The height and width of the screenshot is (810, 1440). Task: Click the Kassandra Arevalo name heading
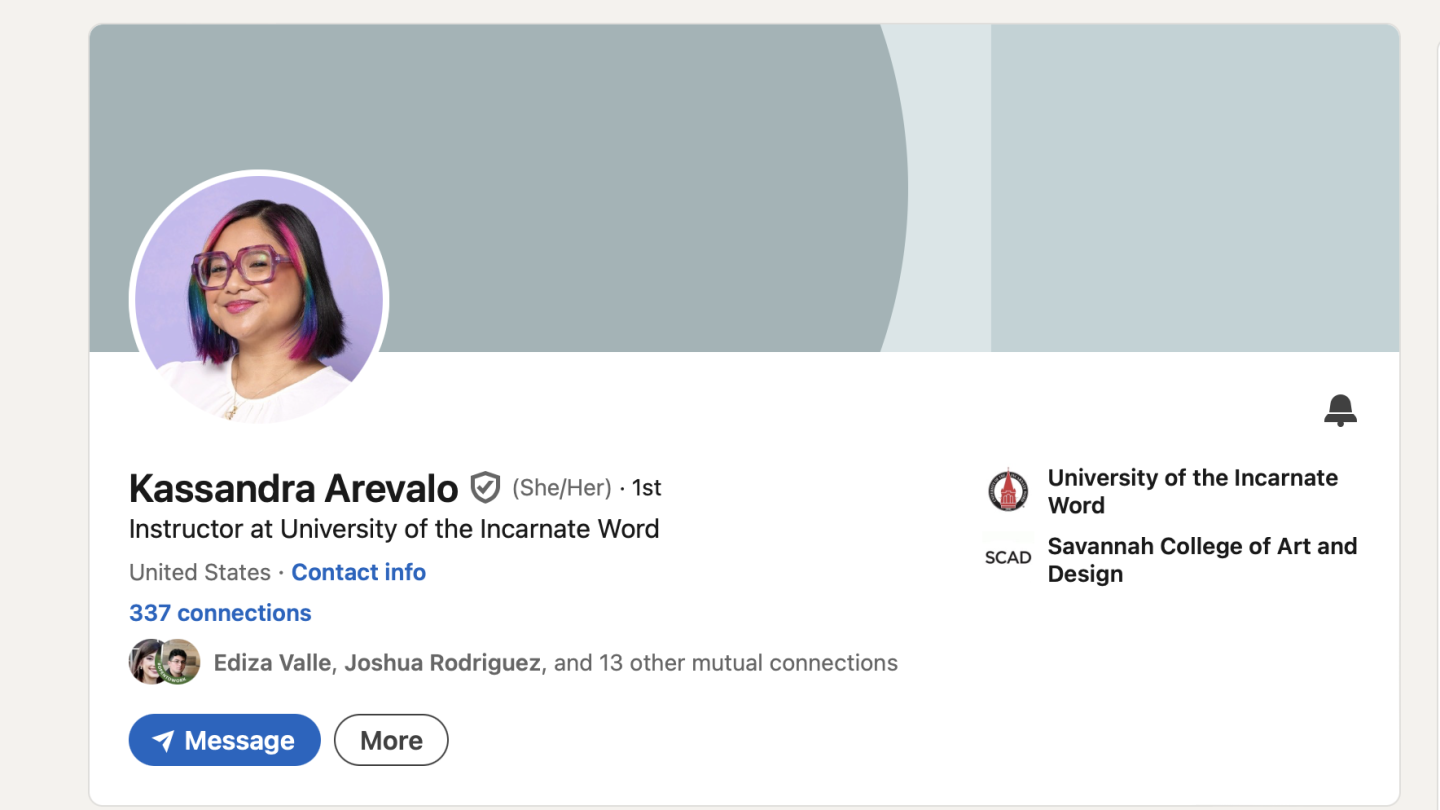coord(293,488)
